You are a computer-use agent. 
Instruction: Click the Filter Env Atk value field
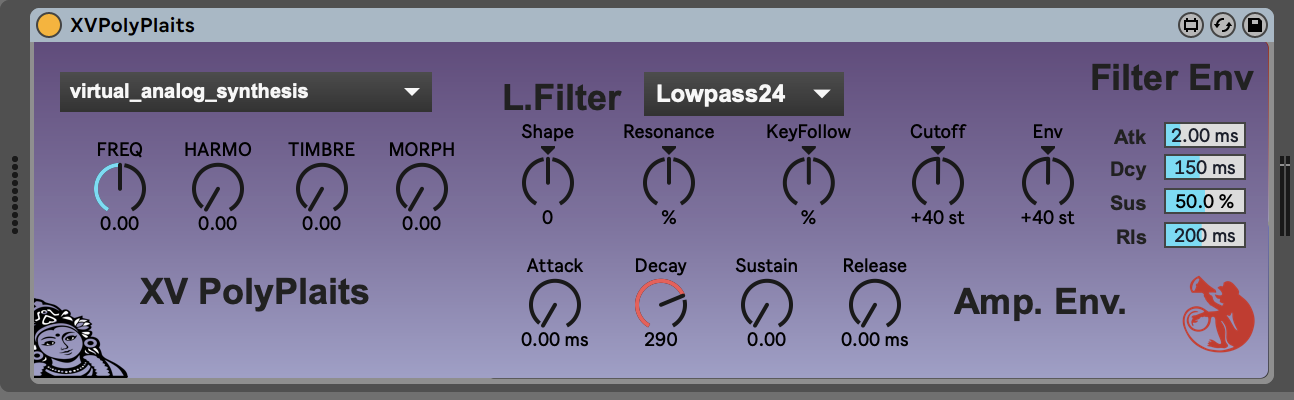1204,136
